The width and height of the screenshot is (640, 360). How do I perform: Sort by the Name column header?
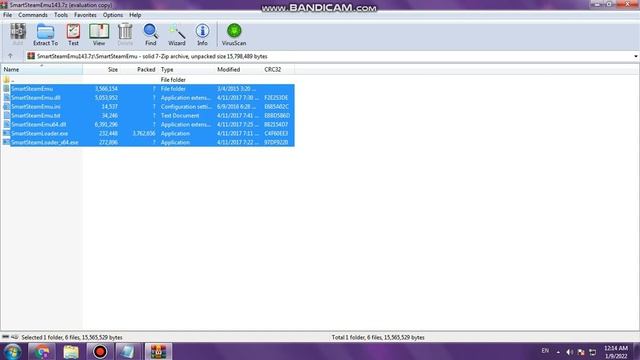click(x=42, y=69)
